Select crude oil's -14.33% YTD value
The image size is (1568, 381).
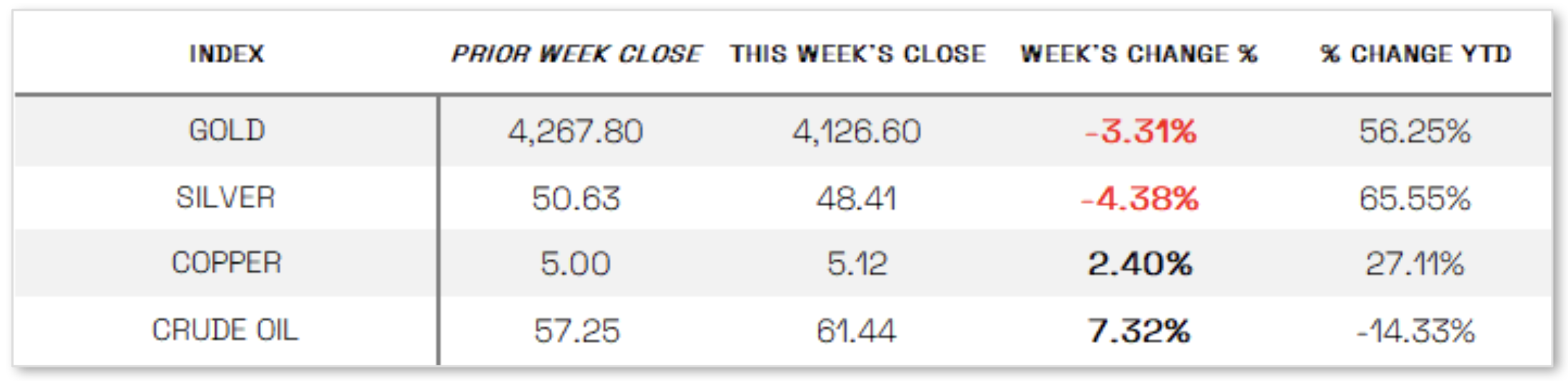pos(1415,331)
